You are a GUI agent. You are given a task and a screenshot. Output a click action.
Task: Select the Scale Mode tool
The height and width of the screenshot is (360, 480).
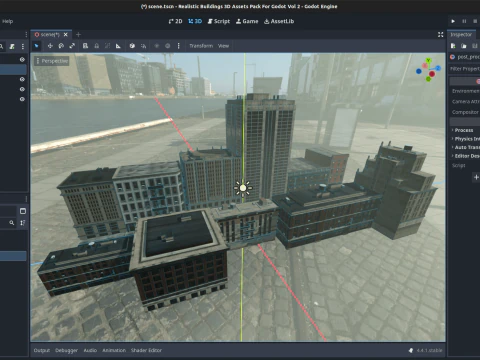coord(72,46)
